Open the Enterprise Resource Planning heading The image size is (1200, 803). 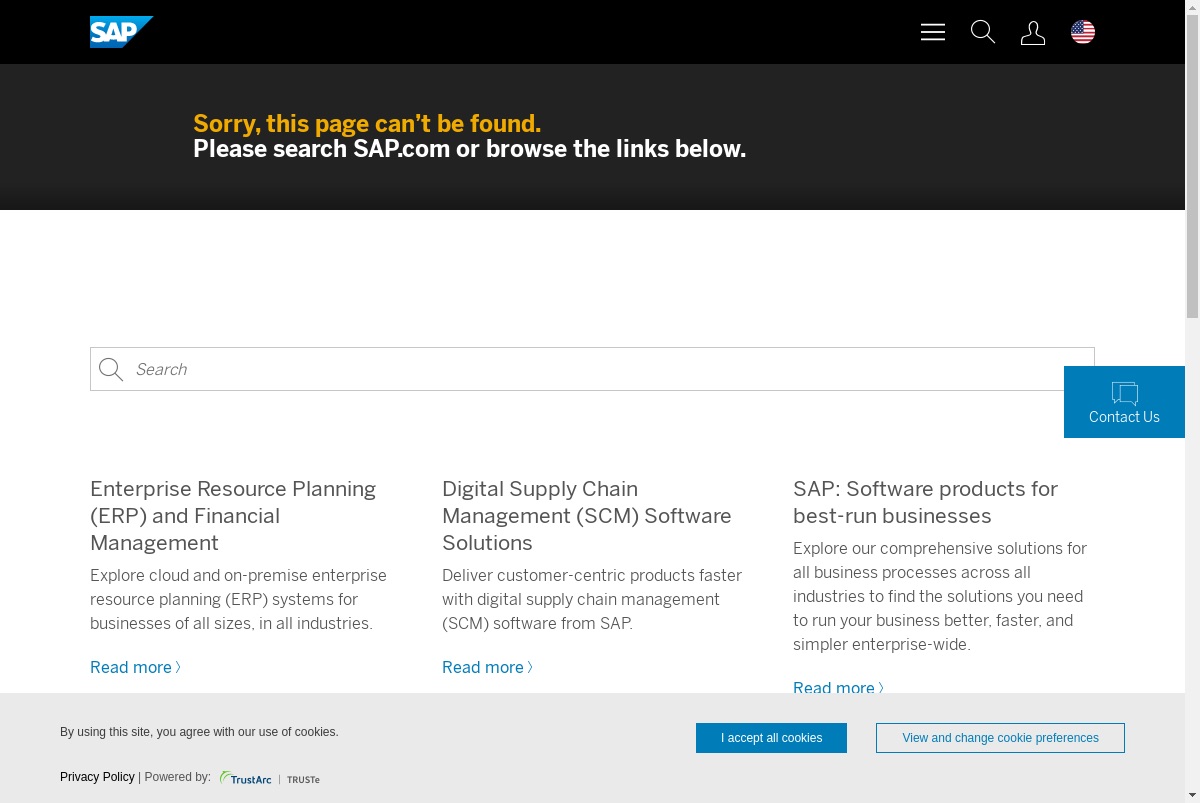233,516
